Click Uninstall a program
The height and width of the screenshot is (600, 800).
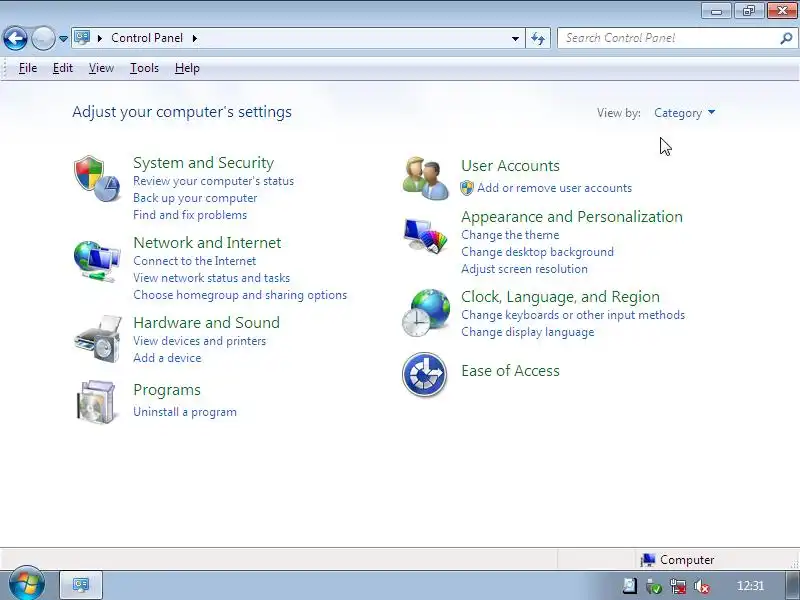click(185, 412)
